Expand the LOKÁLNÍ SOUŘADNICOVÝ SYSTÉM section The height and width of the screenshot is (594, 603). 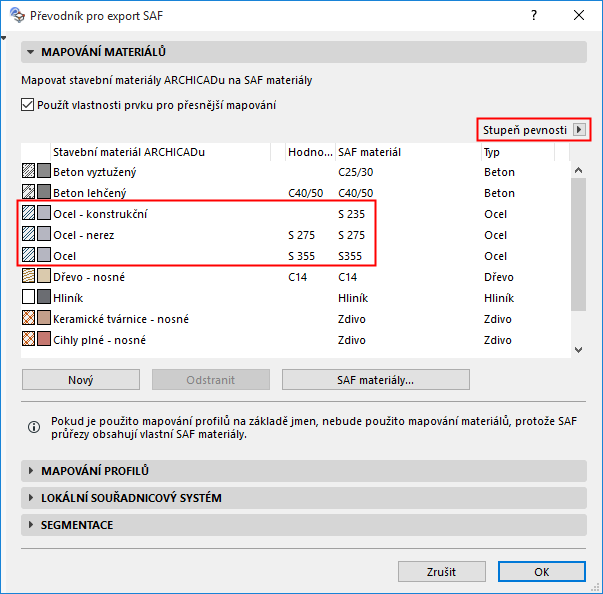[x=304, y=498]
